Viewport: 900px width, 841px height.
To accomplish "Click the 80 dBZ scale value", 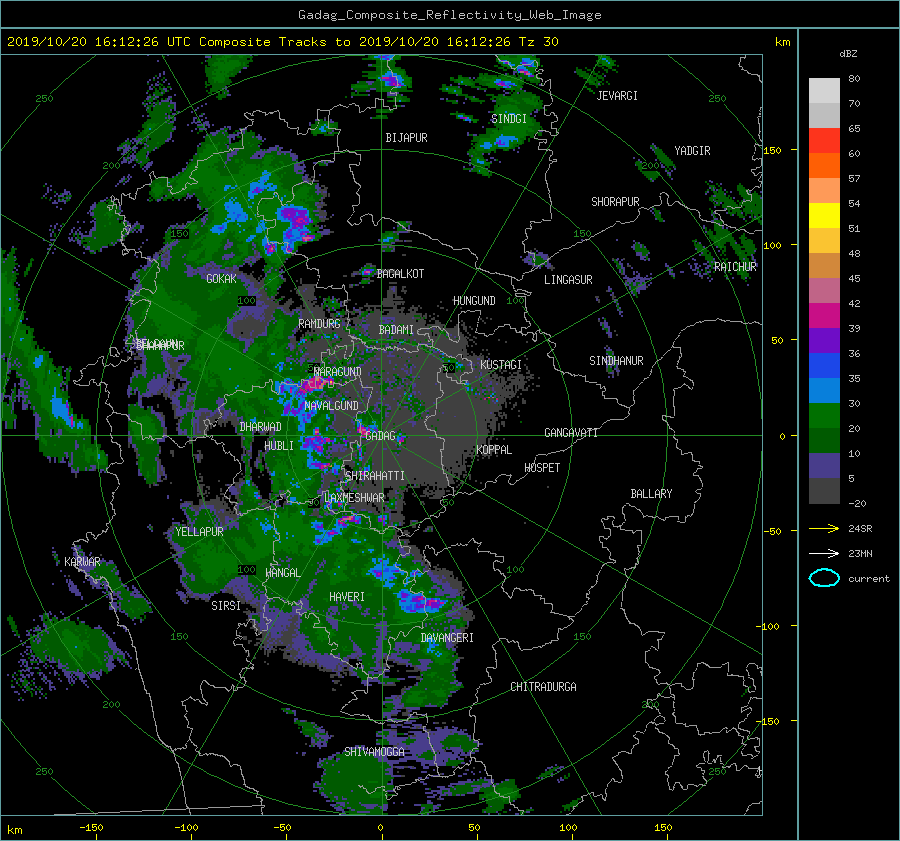I will [854, 79].
